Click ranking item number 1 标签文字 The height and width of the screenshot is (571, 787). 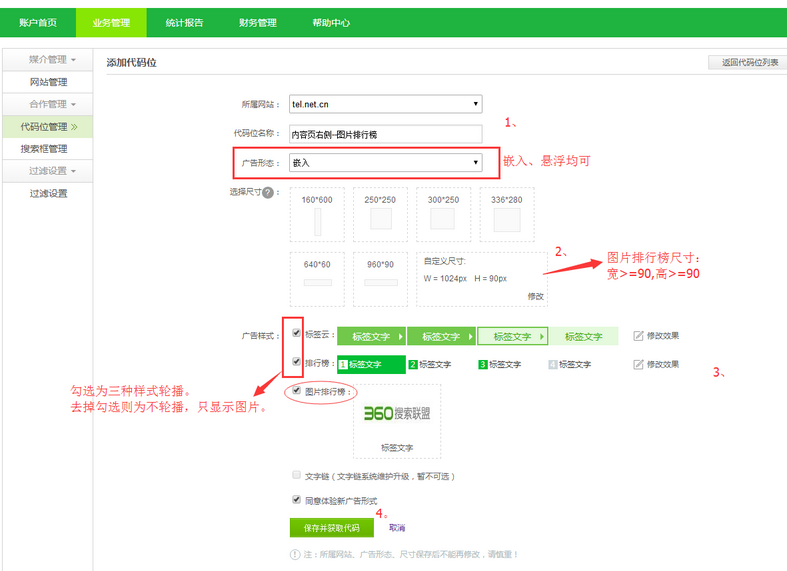click(x=371, y=365)
